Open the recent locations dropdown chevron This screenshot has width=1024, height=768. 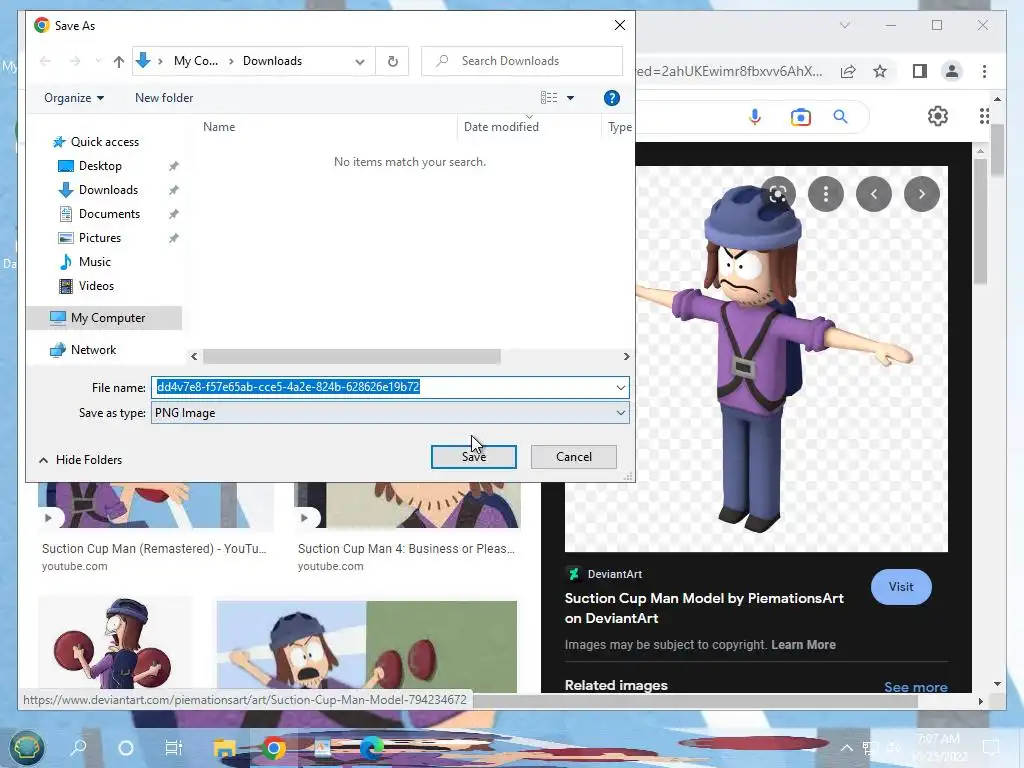98,61
